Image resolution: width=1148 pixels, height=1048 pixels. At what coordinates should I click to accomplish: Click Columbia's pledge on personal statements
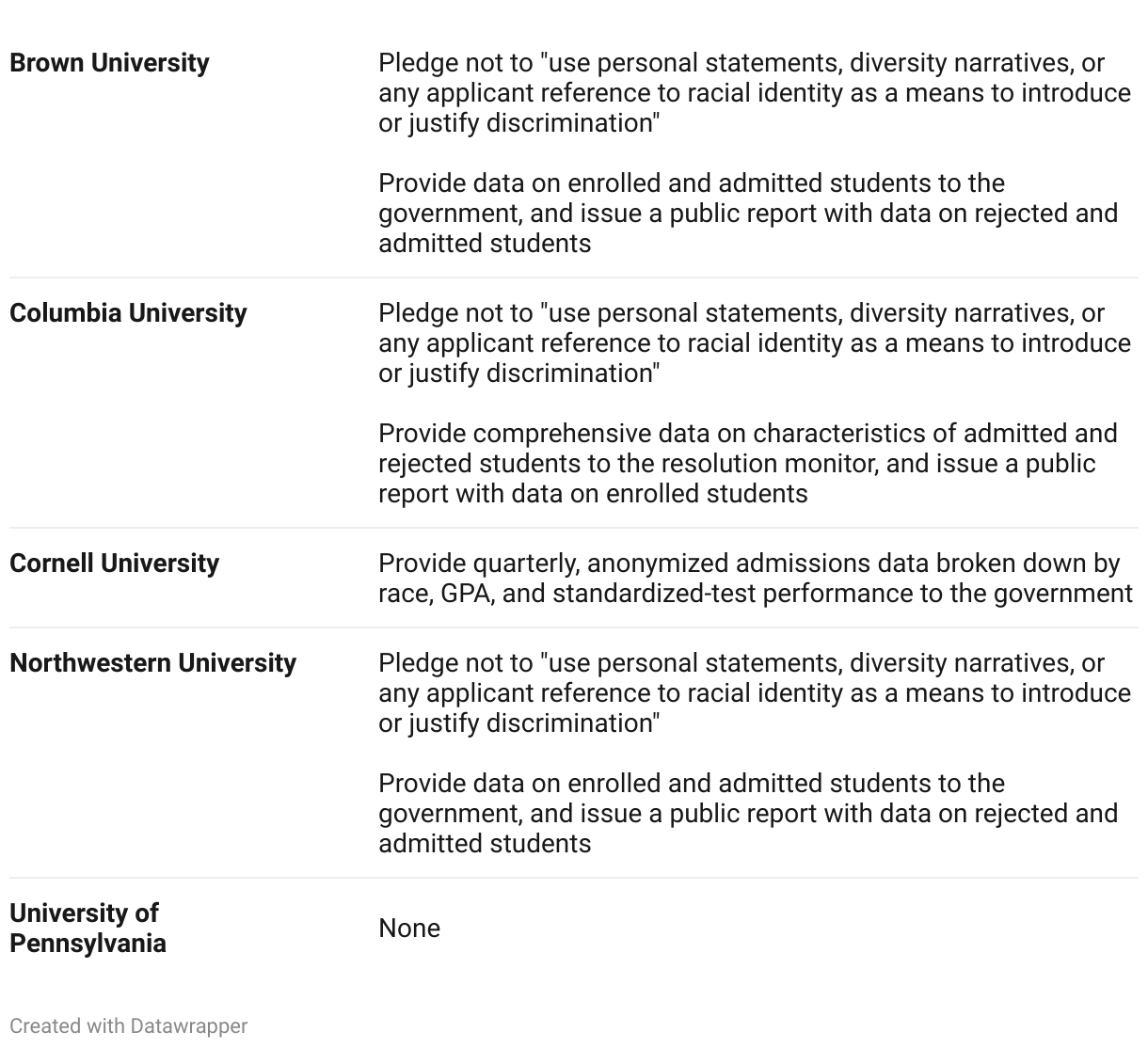[x=753, y=343]
